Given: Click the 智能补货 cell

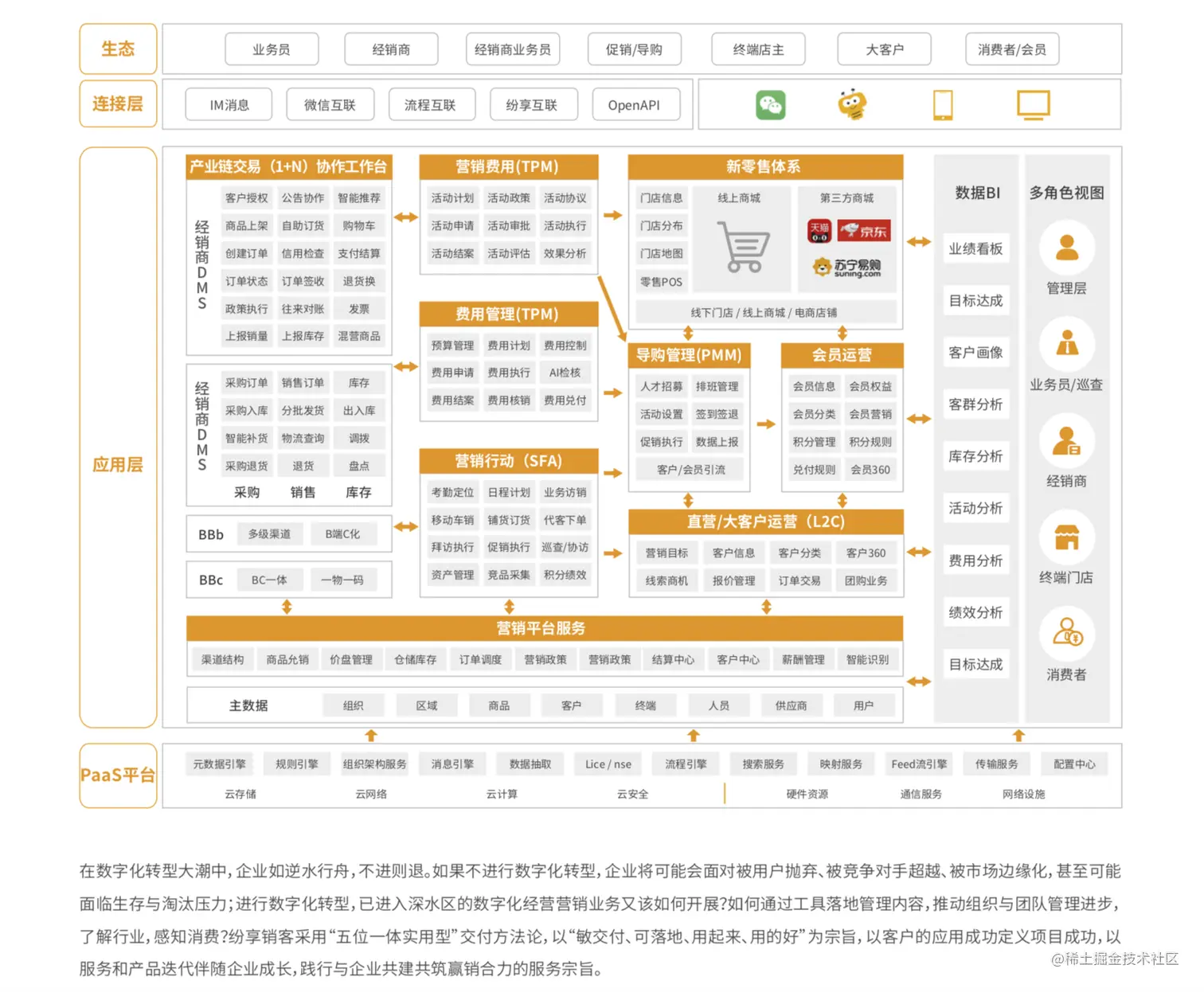Looking at the screenshot, I should [x=247, y=438].
